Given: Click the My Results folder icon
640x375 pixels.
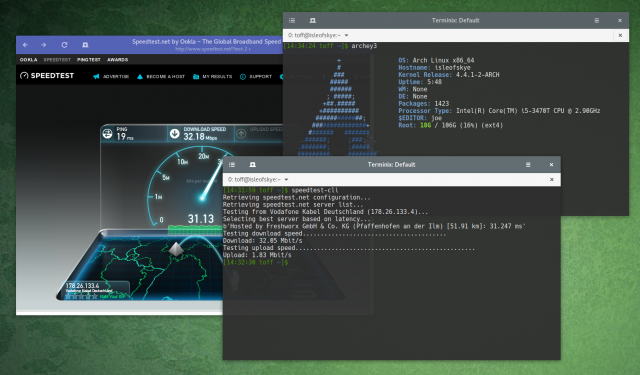Looking at the screenshot, I should tap(196, 76).
